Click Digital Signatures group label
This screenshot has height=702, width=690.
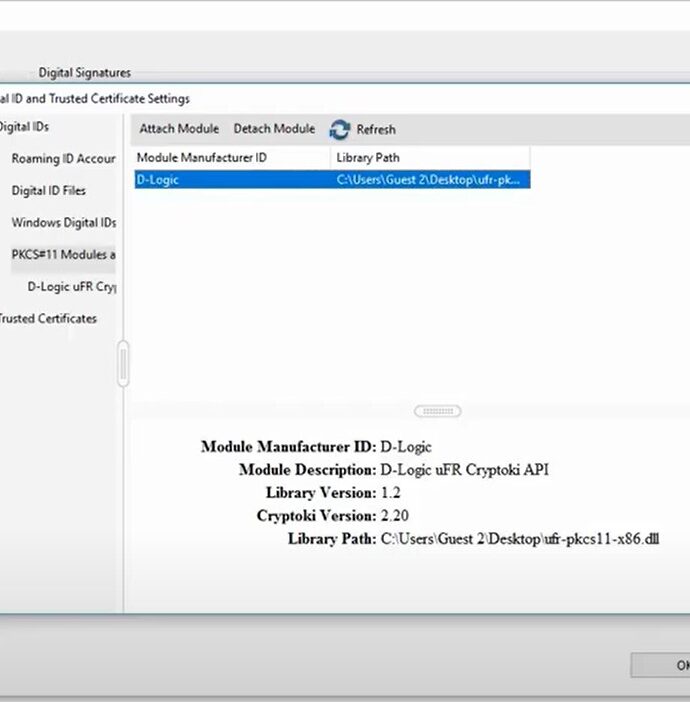click(85, 73)
